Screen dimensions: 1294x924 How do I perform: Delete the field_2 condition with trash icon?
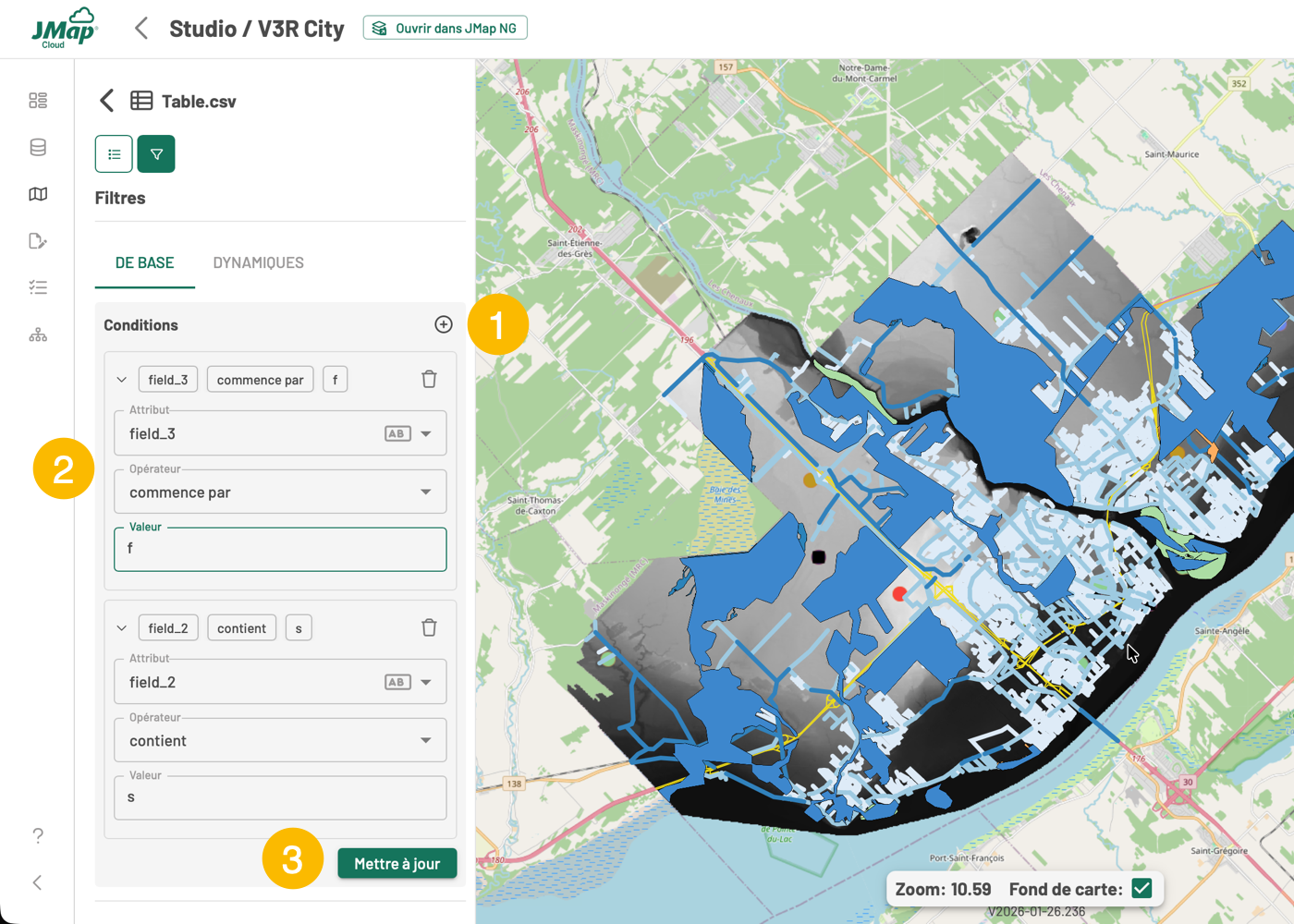pyautogui.click(x=429, y=628)
